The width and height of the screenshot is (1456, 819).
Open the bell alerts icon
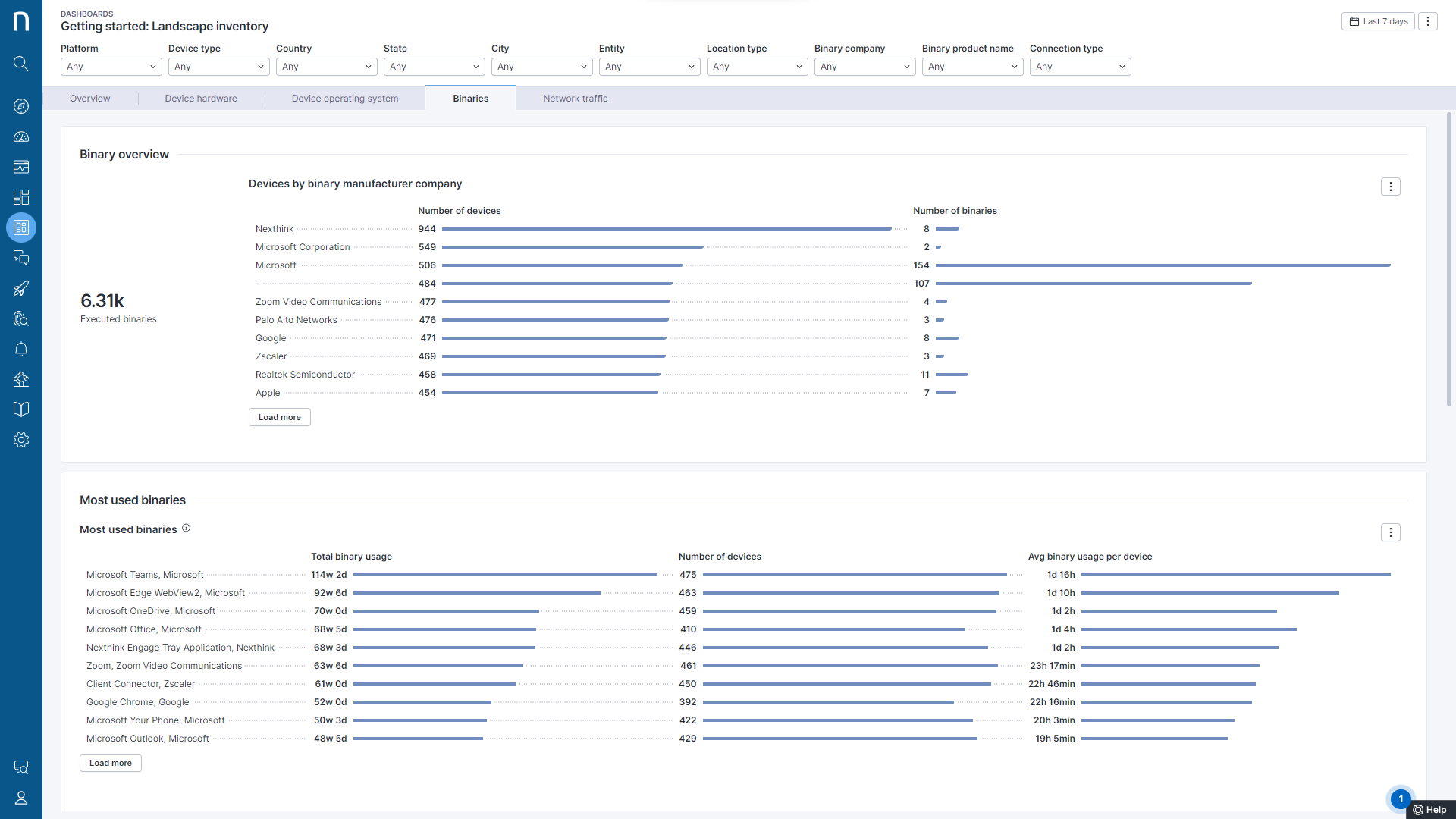[21, 349]
